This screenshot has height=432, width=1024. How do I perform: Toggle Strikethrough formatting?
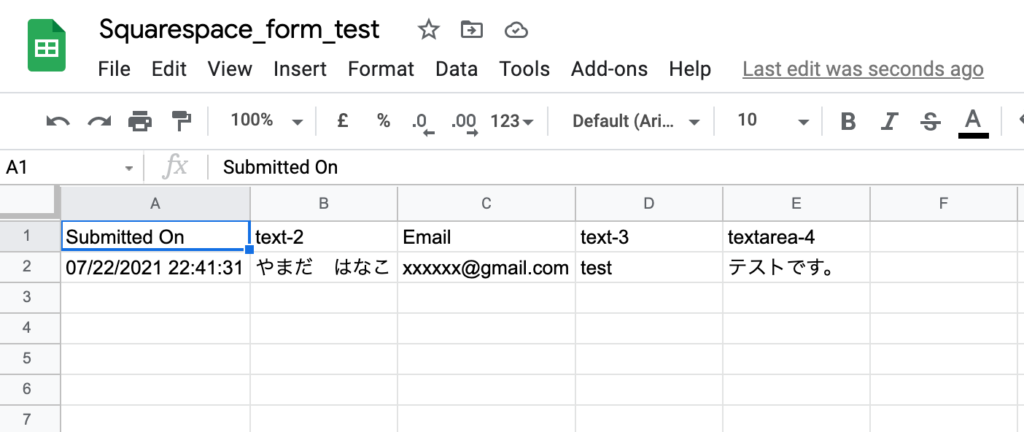(930, 121)
